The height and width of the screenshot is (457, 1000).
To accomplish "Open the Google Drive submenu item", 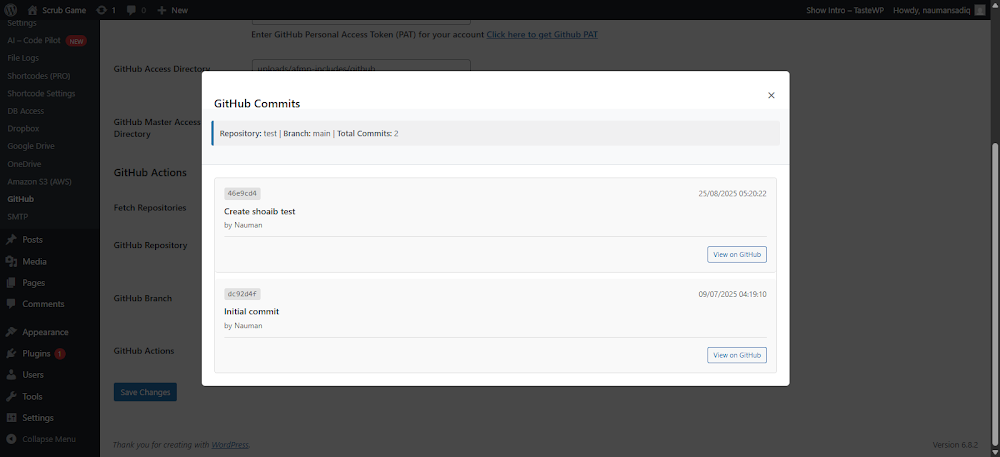I will pos(31,146).
